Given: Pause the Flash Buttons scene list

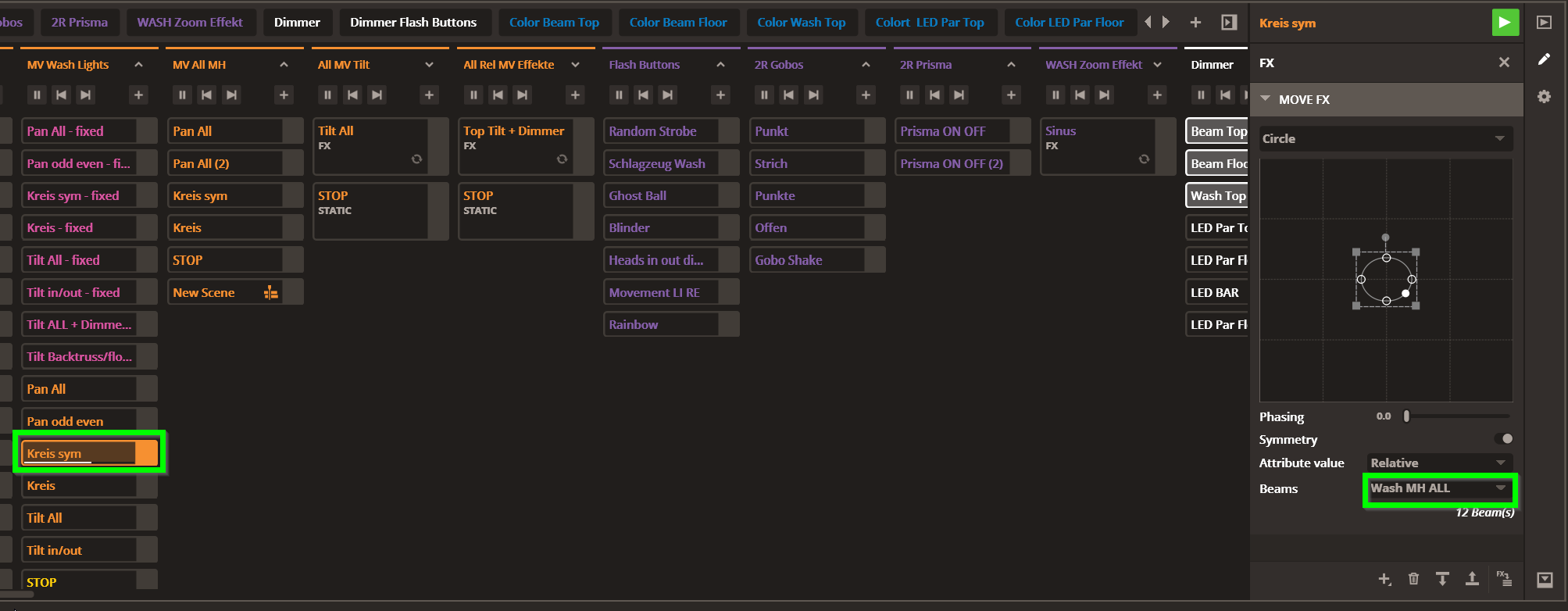Looking at the screenshot, I should (619, 95).
